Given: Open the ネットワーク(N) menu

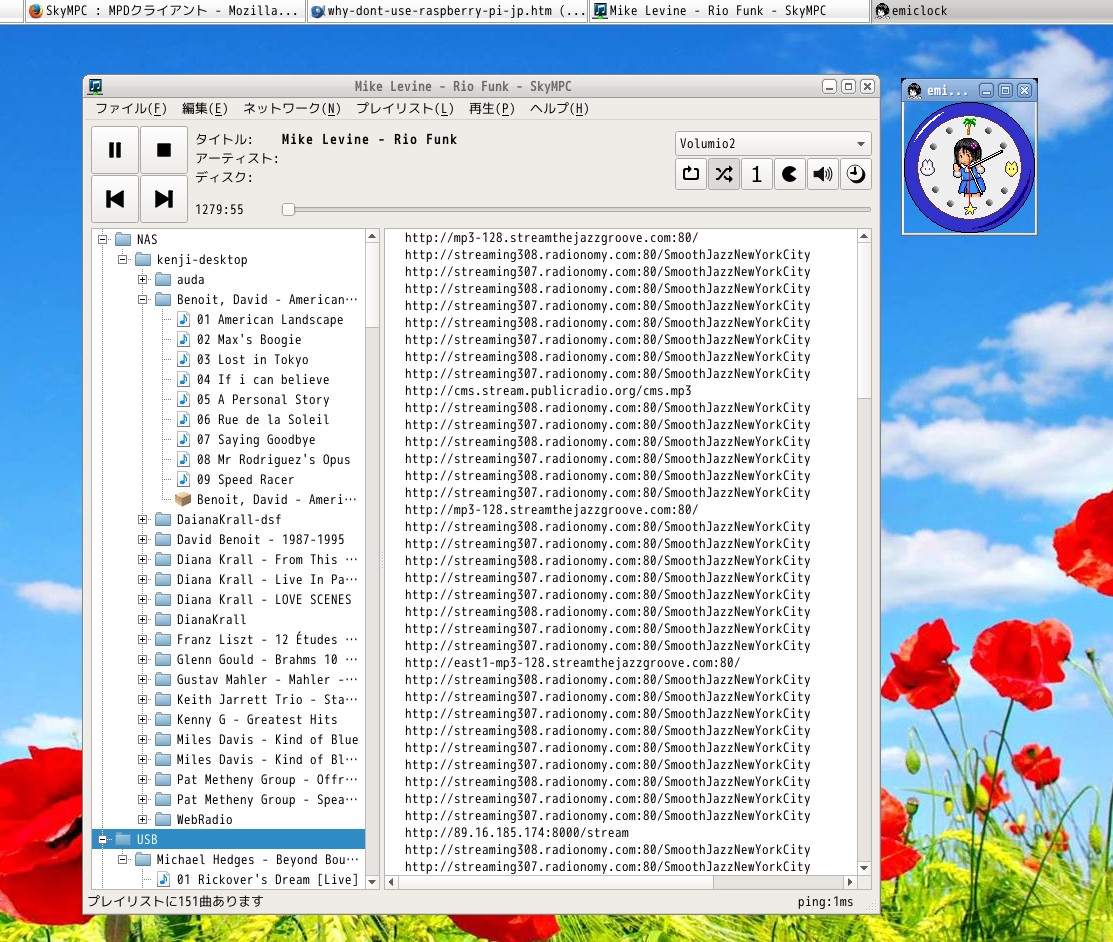Looking at the screenshot, I should [292, 109].
